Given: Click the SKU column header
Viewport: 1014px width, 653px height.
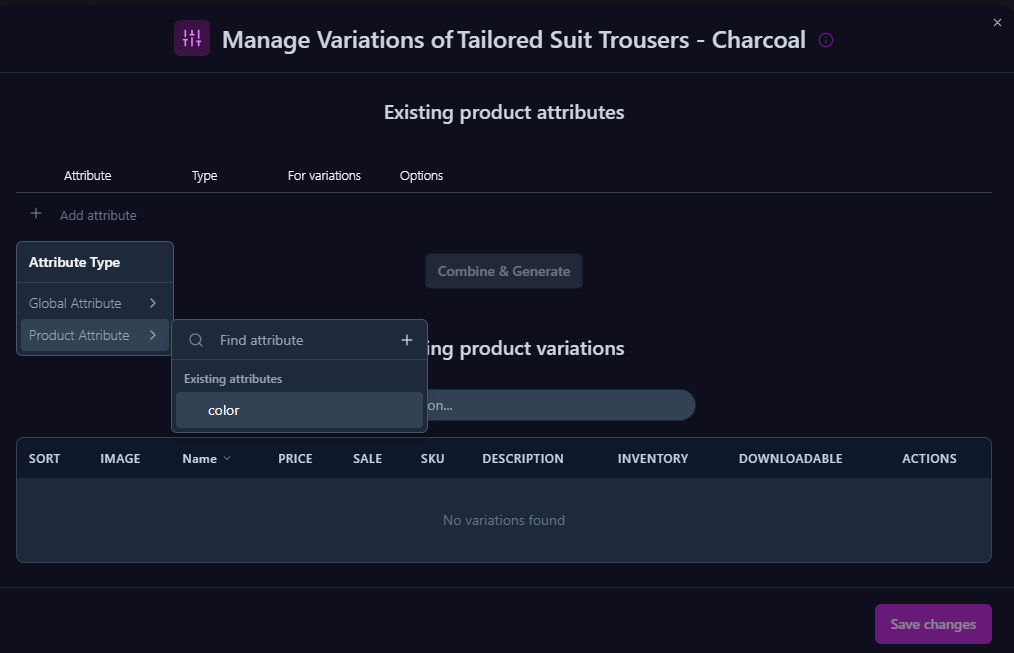Looking at the screenshot, I should click(x=433, y=458).
